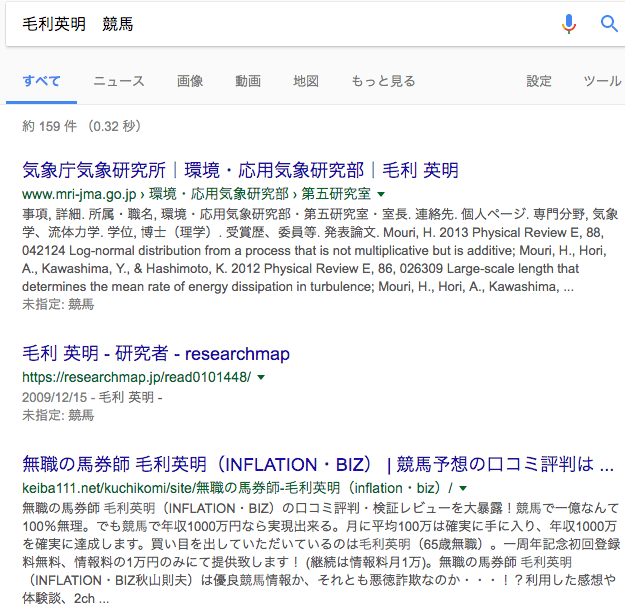Image resolution: width=625 pixels, height=612 pixels.
Task: Click the keiba111.net/kuchikomi URL text
Action: [x=238, y=488]
